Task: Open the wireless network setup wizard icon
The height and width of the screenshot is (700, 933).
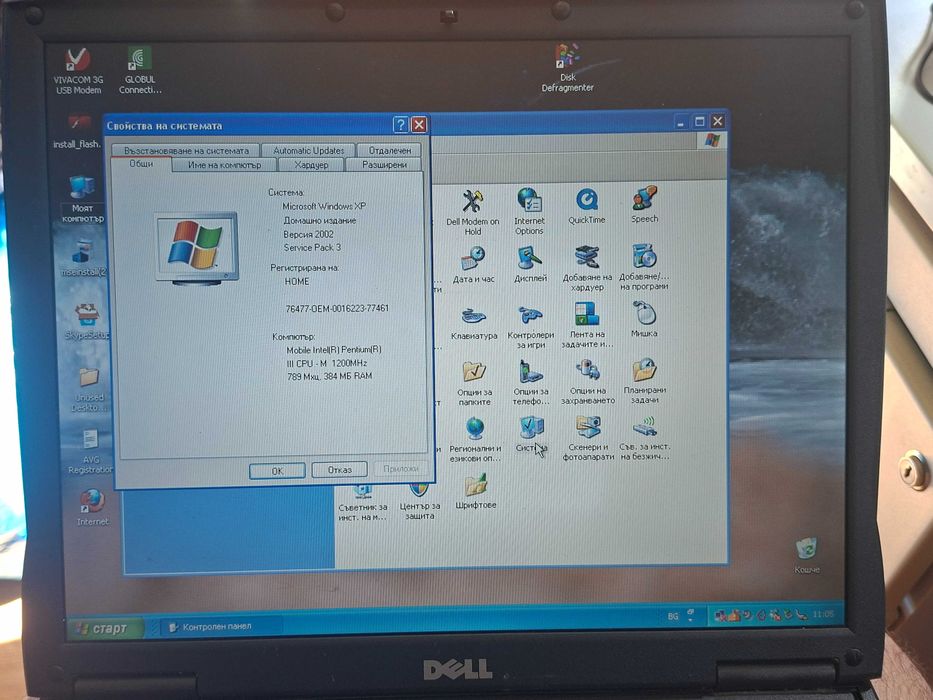Action: [x=644, y=438]
